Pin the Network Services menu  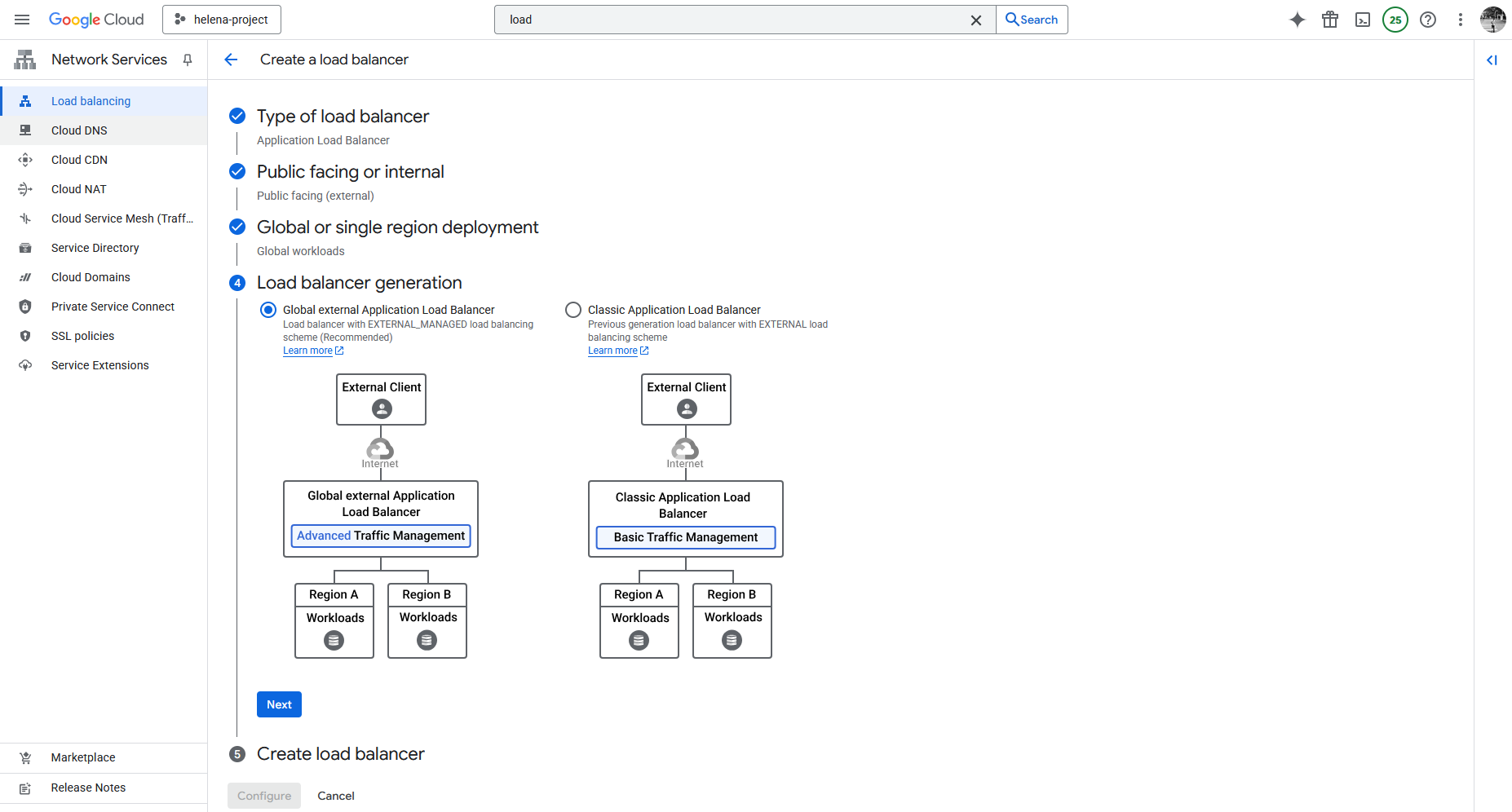pyautogui.click(x=188, y=60)
